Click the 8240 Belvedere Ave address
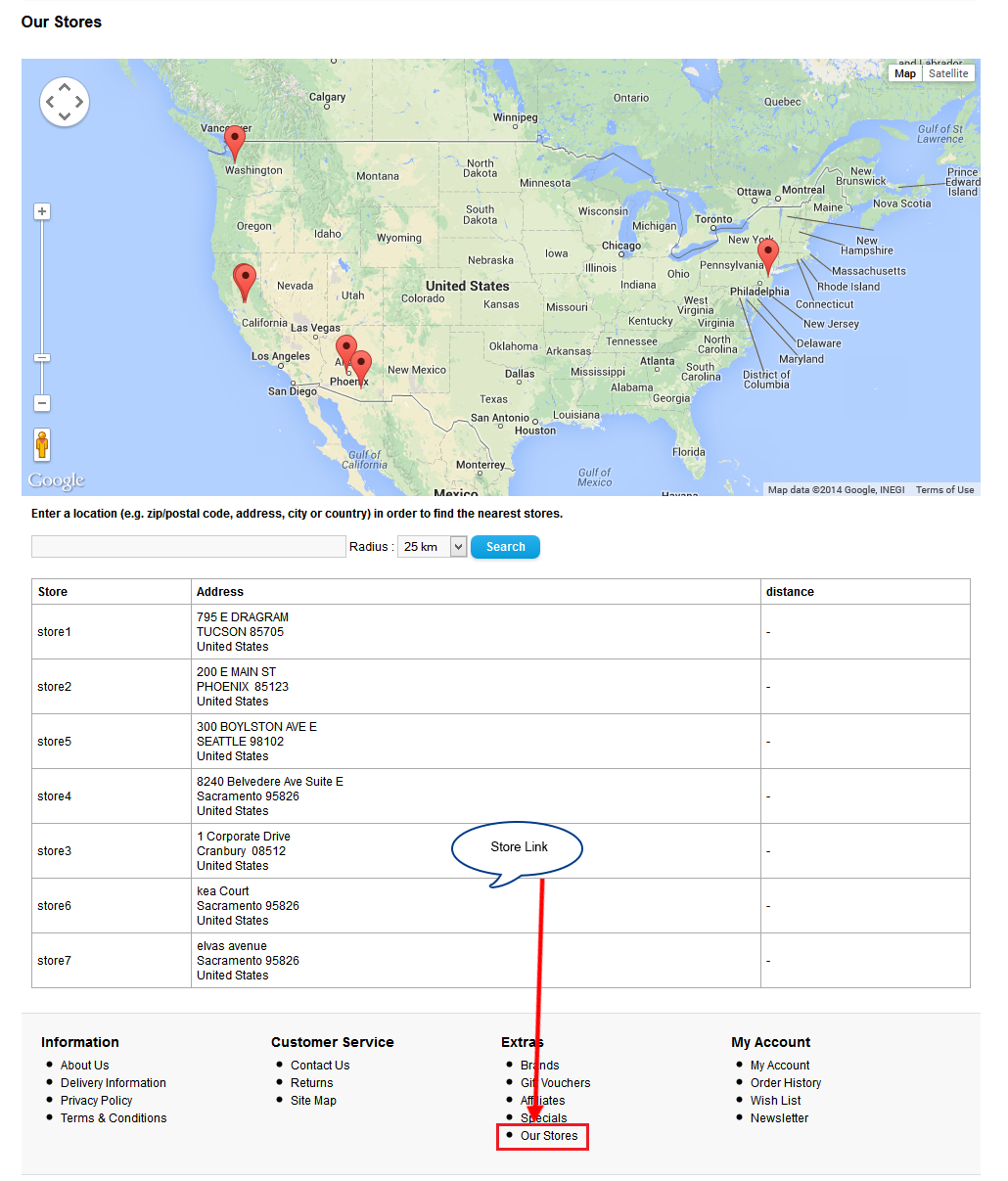Viewport: 1008px width, 1181px height. coord(476,796)
